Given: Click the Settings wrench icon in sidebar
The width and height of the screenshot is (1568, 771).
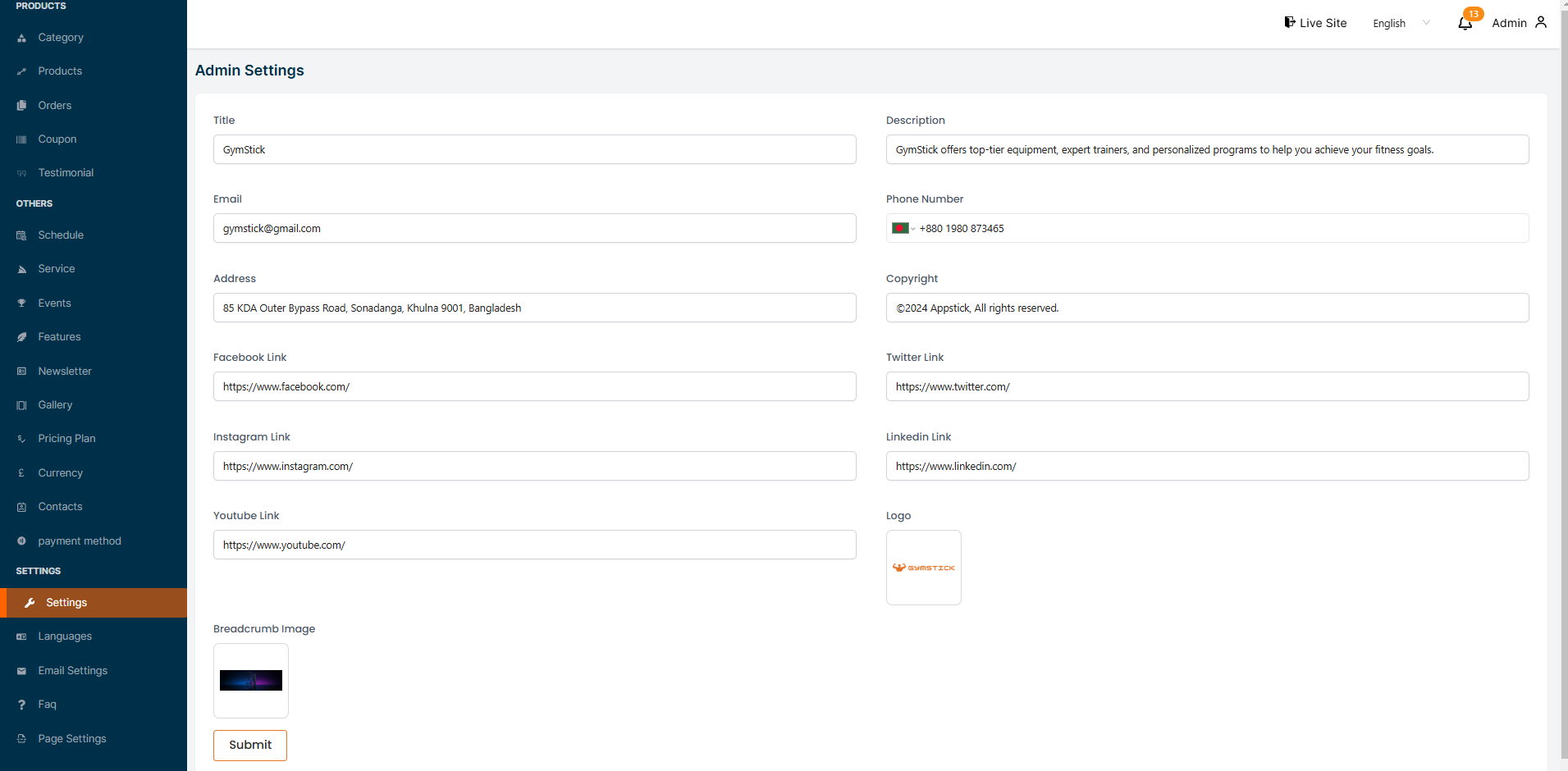Looking at the screenshot, I should [30, 603].
